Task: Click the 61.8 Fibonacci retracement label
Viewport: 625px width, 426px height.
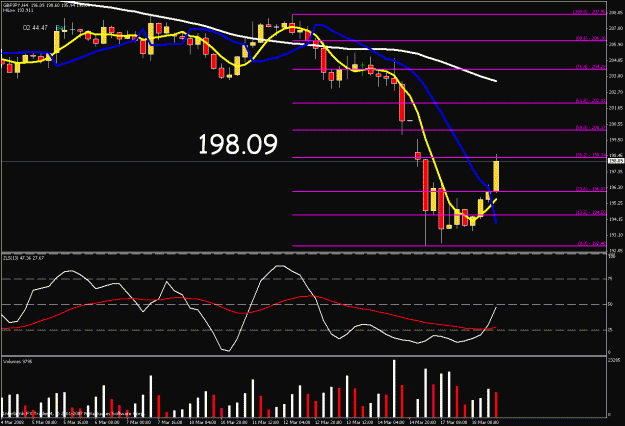Action: click(x=591, y=101)
